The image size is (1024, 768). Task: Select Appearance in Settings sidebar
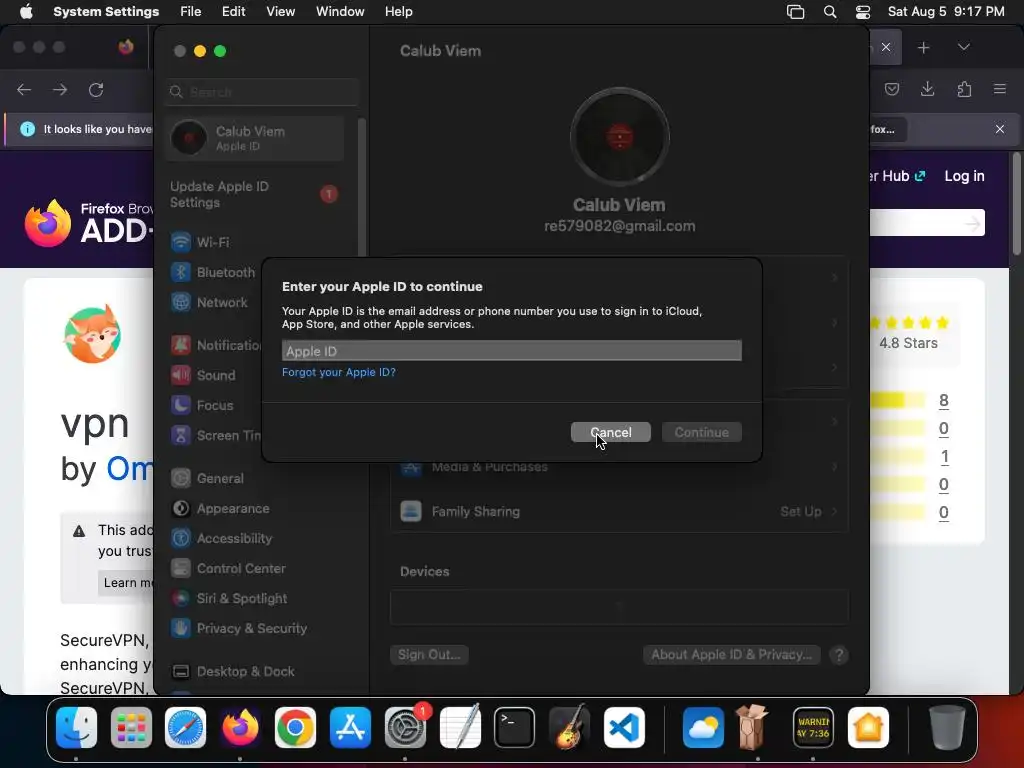tap(255, 509)
